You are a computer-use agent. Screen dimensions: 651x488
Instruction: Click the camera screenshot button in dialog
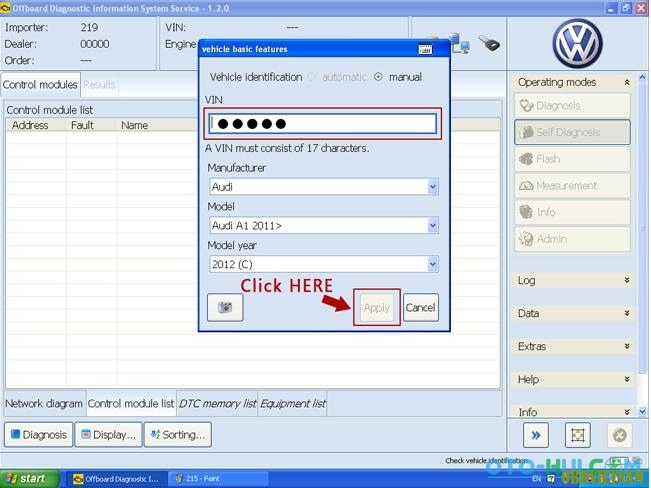tap(225, 307)
